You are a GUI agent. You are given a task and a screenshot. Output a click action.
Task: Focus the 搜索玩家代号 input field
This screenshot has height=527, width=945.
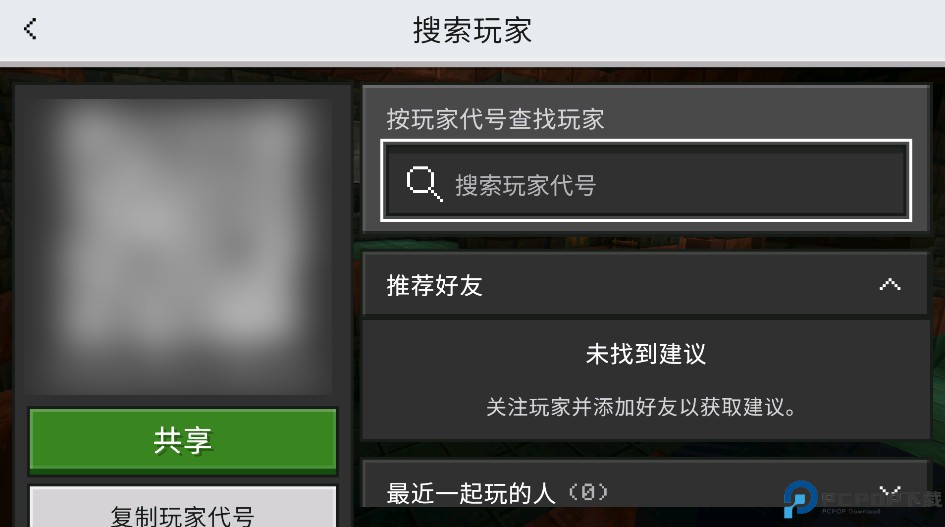click(x=646, y=181)
